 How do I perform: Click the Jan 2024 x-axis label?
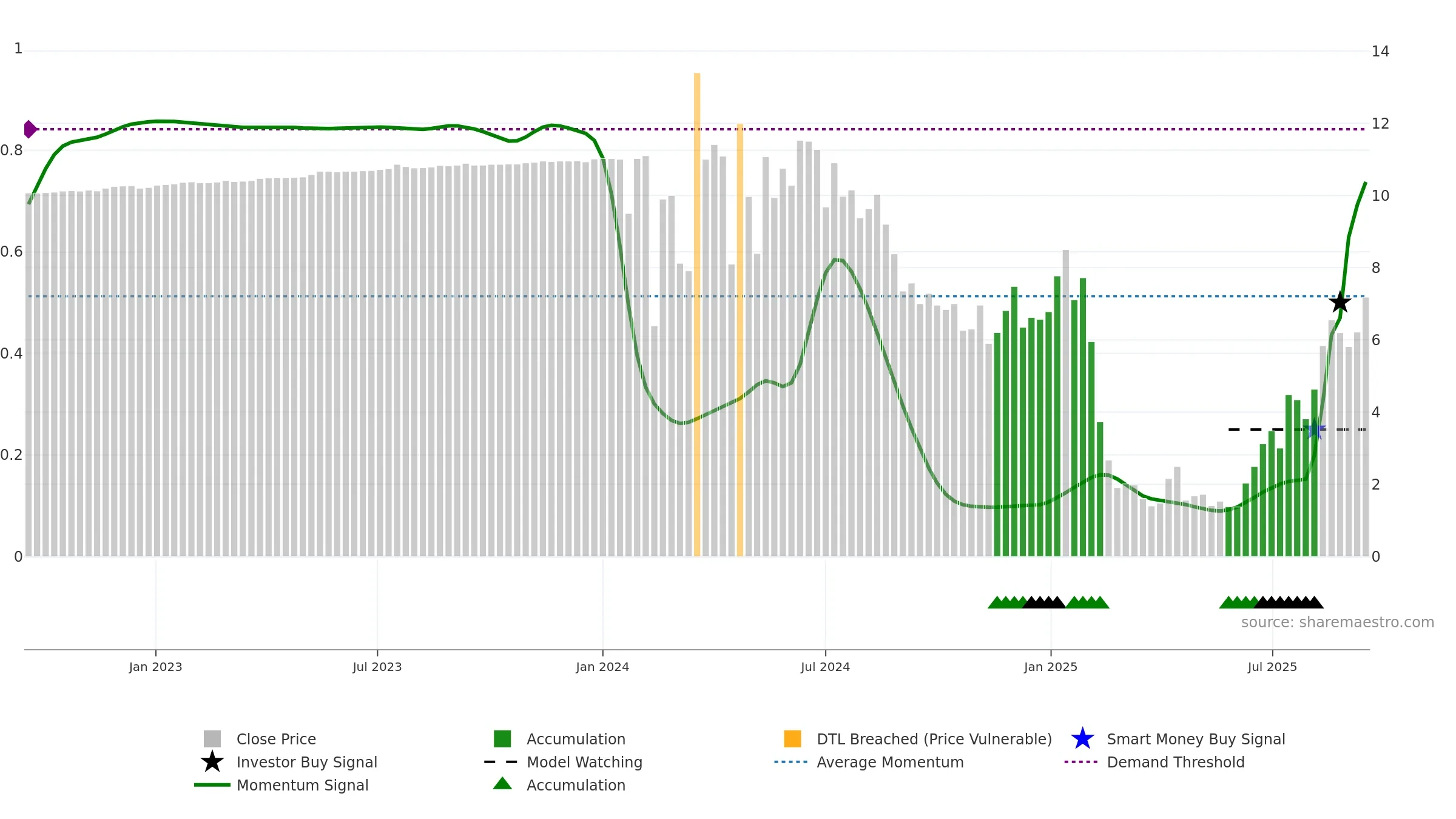(x=602, y=667)
